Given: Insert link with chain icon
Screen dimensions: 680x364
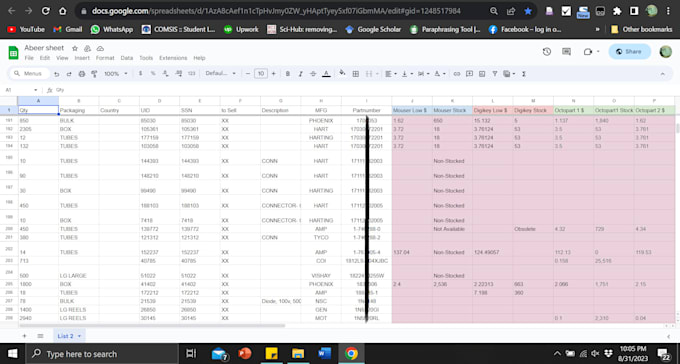Looking at the screenshot, I should pos(457,74).
